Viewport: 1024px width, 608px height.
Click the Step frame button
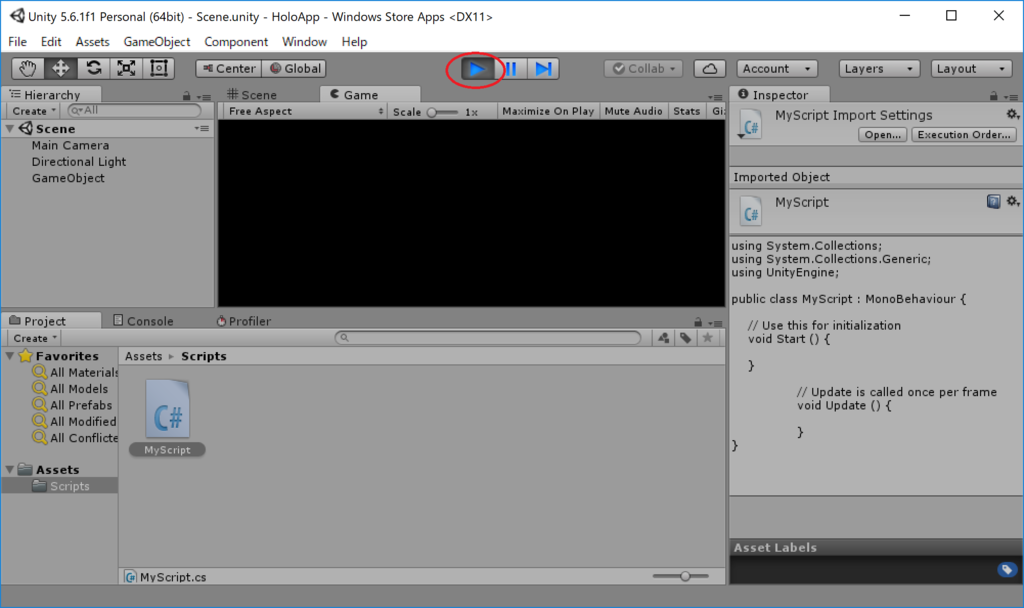tap(543, 69)
